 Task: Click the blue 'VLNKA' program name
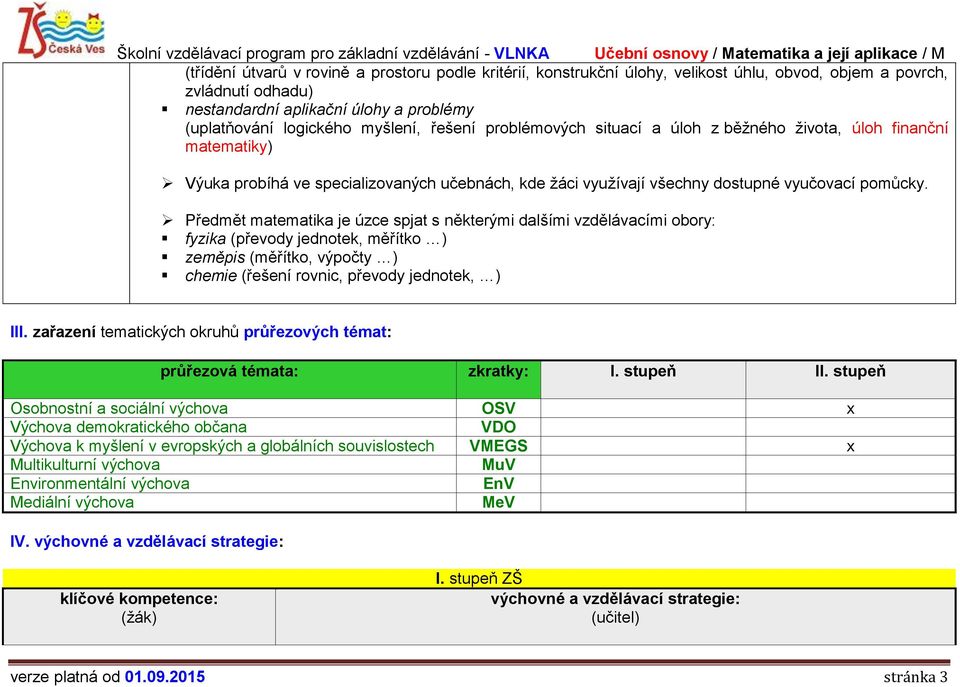[521, 53]
